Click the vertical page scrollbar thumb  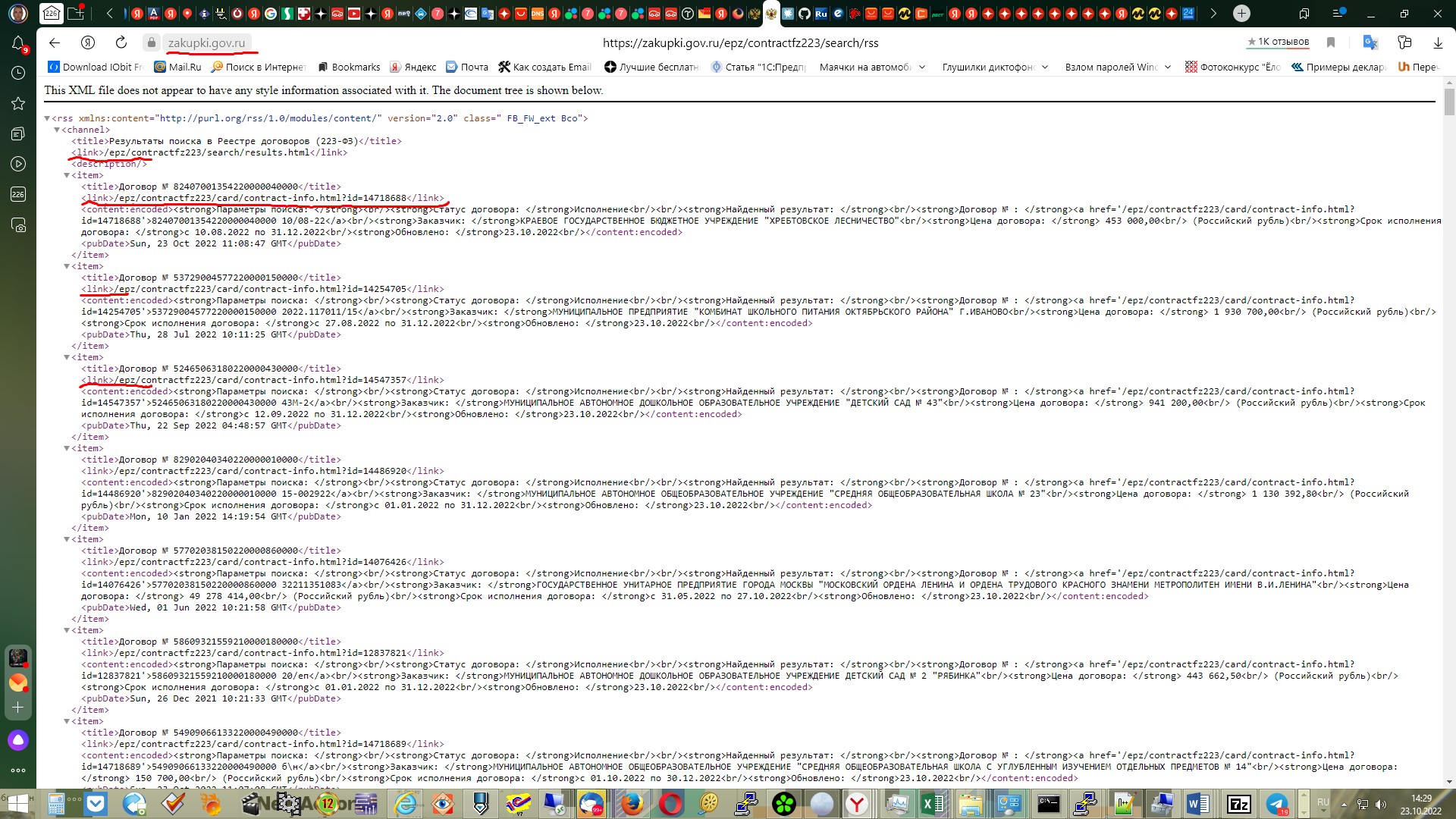click(x=1449, y=102)
